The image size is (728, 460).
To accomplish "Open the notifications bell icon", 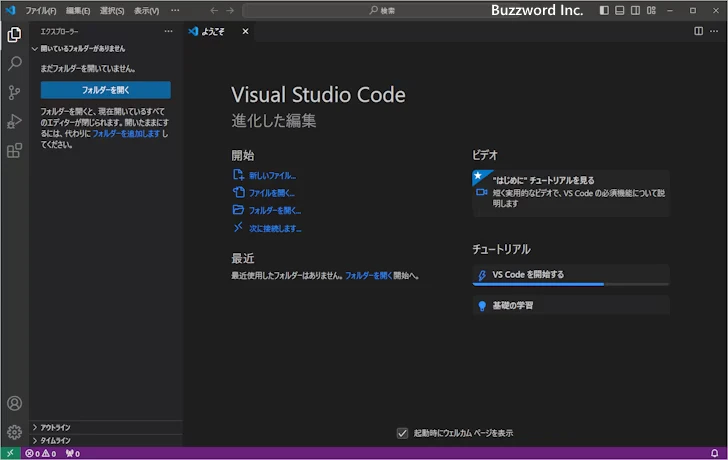I will [715, 453].
